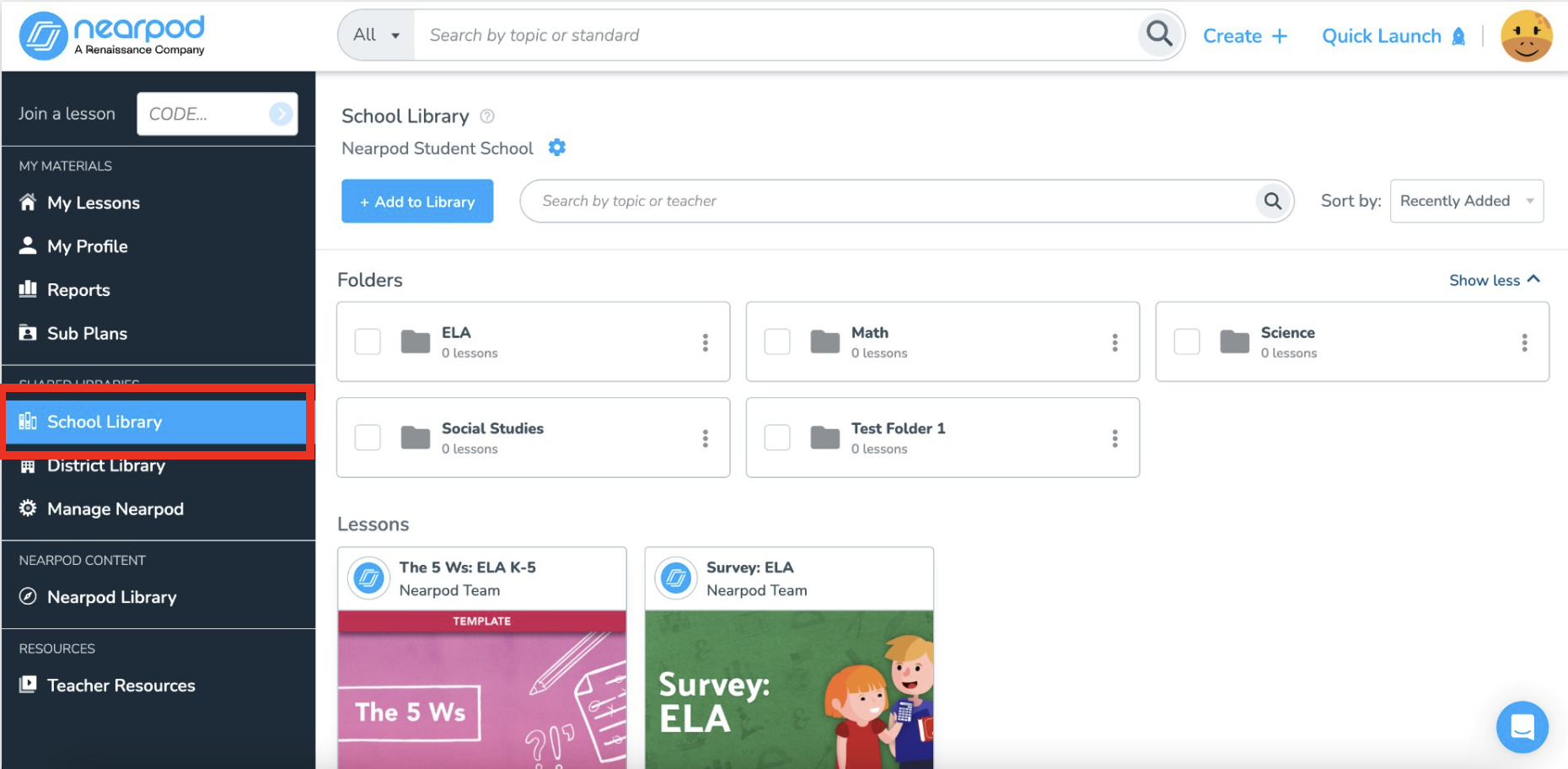Open the ELA folder icon
Screen dimensions: 1568x769
click(415, 341)
